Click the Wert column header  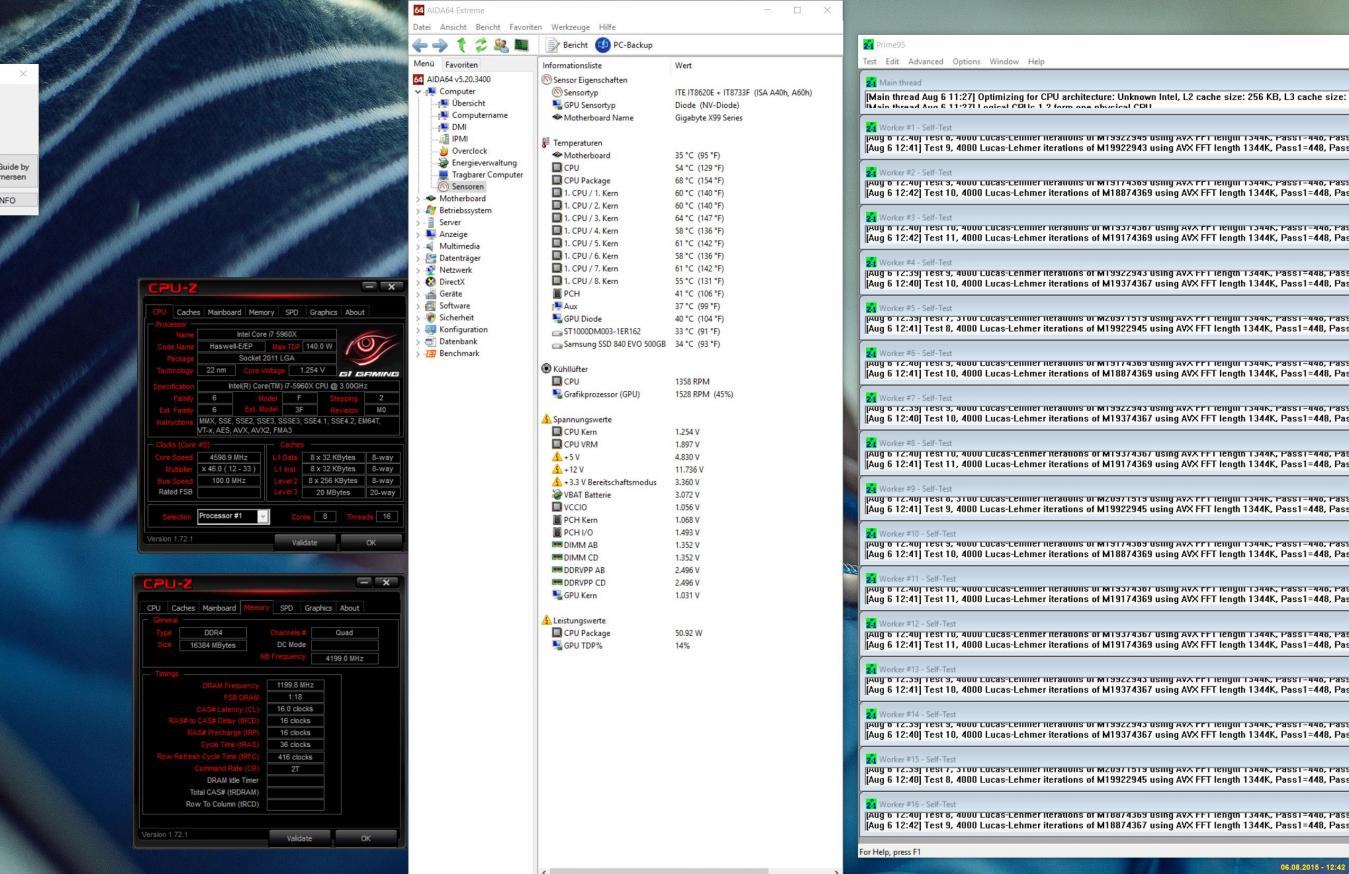(x=756, y=65)
